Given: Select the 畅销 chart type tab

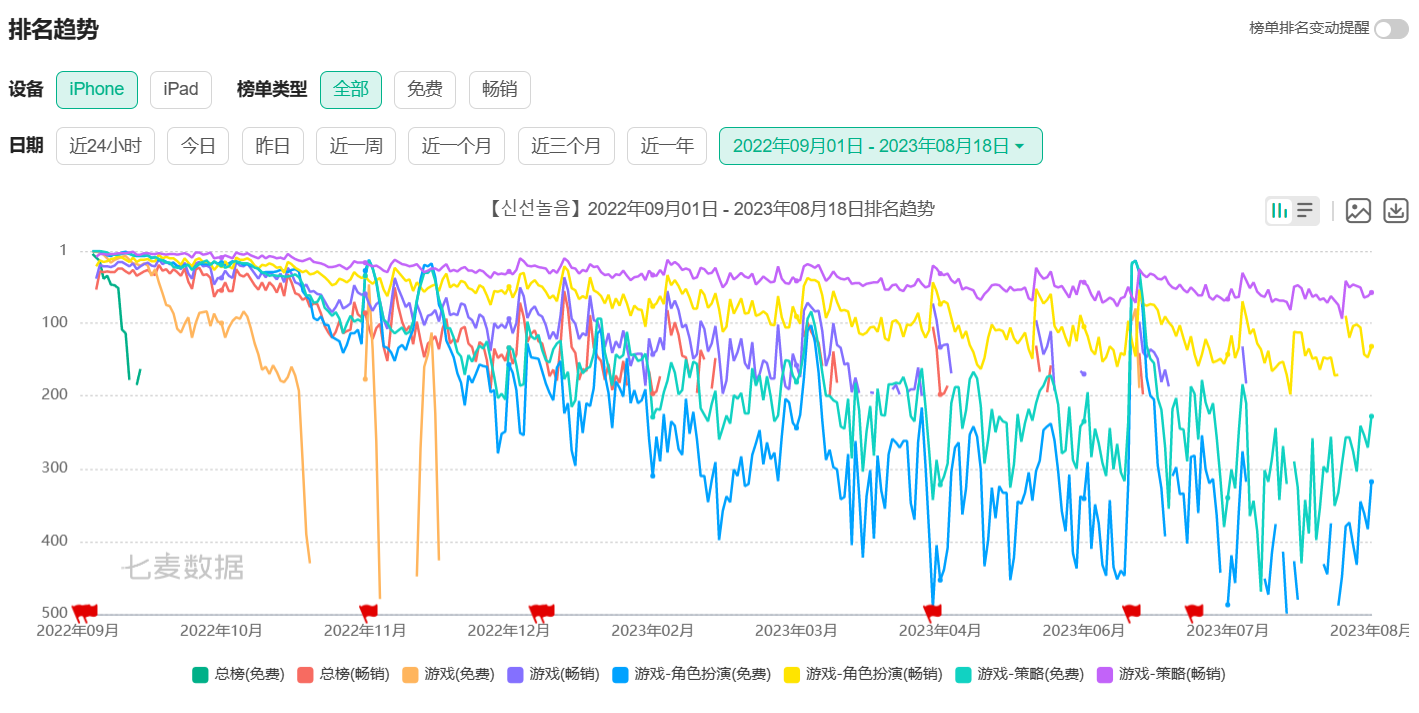Looking at the screenshot, I should (499, 89).
